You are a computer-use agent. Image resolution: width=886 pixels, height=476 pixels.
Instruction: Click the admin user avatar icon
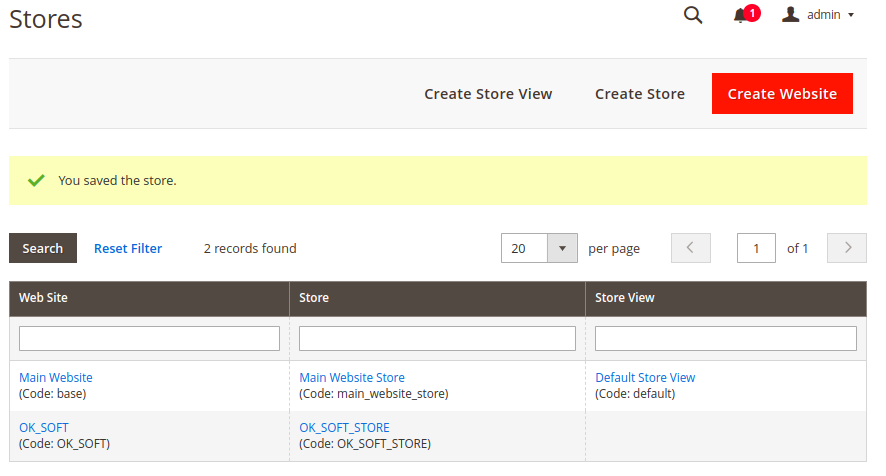791,15
